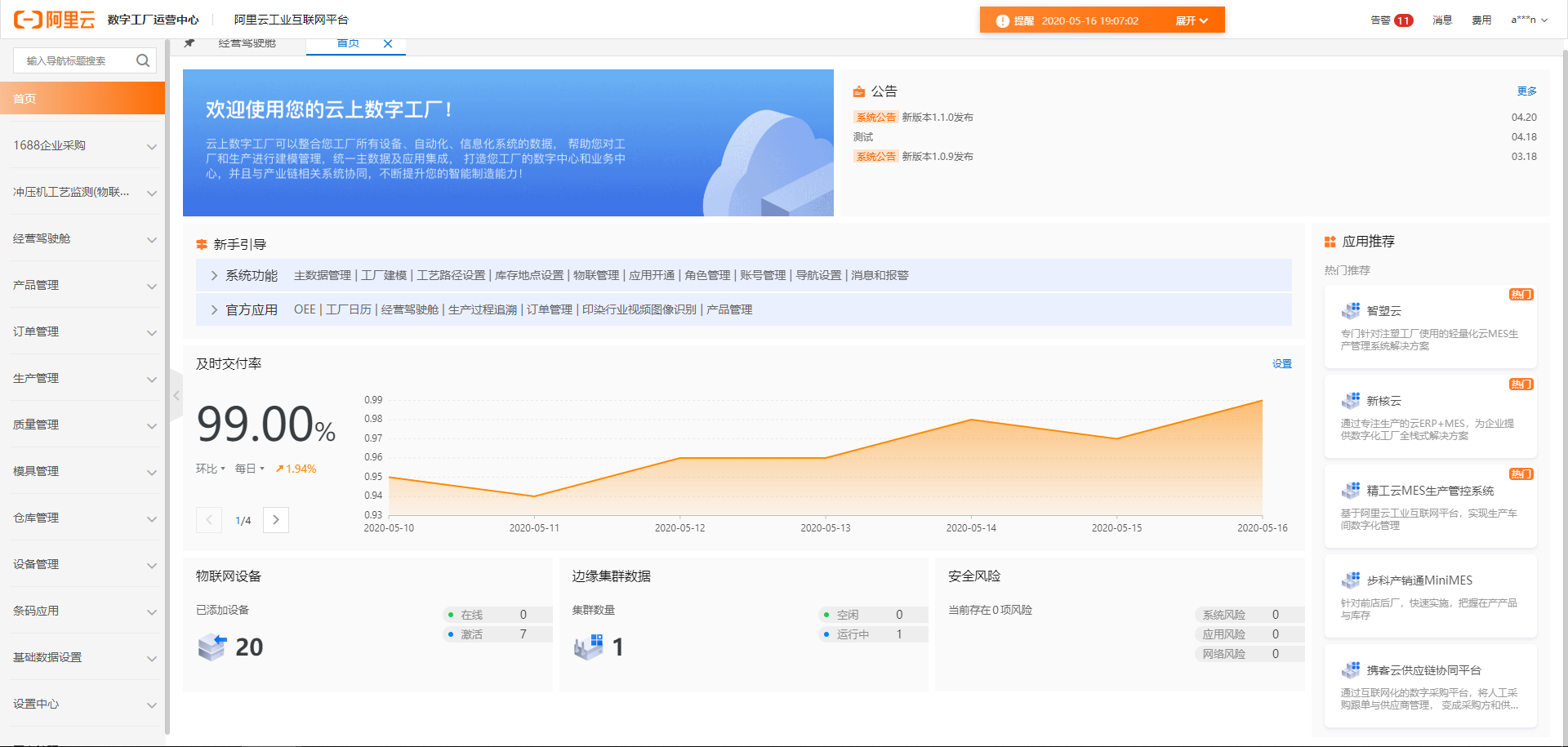Click 主数据管理 guide link

coord(323,276)
